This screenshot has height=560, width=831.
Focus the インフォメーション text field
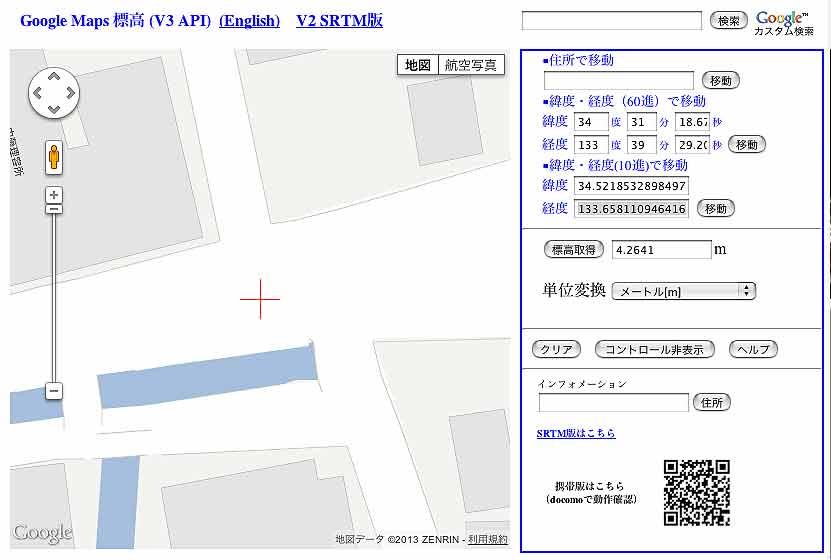(613, 403)
